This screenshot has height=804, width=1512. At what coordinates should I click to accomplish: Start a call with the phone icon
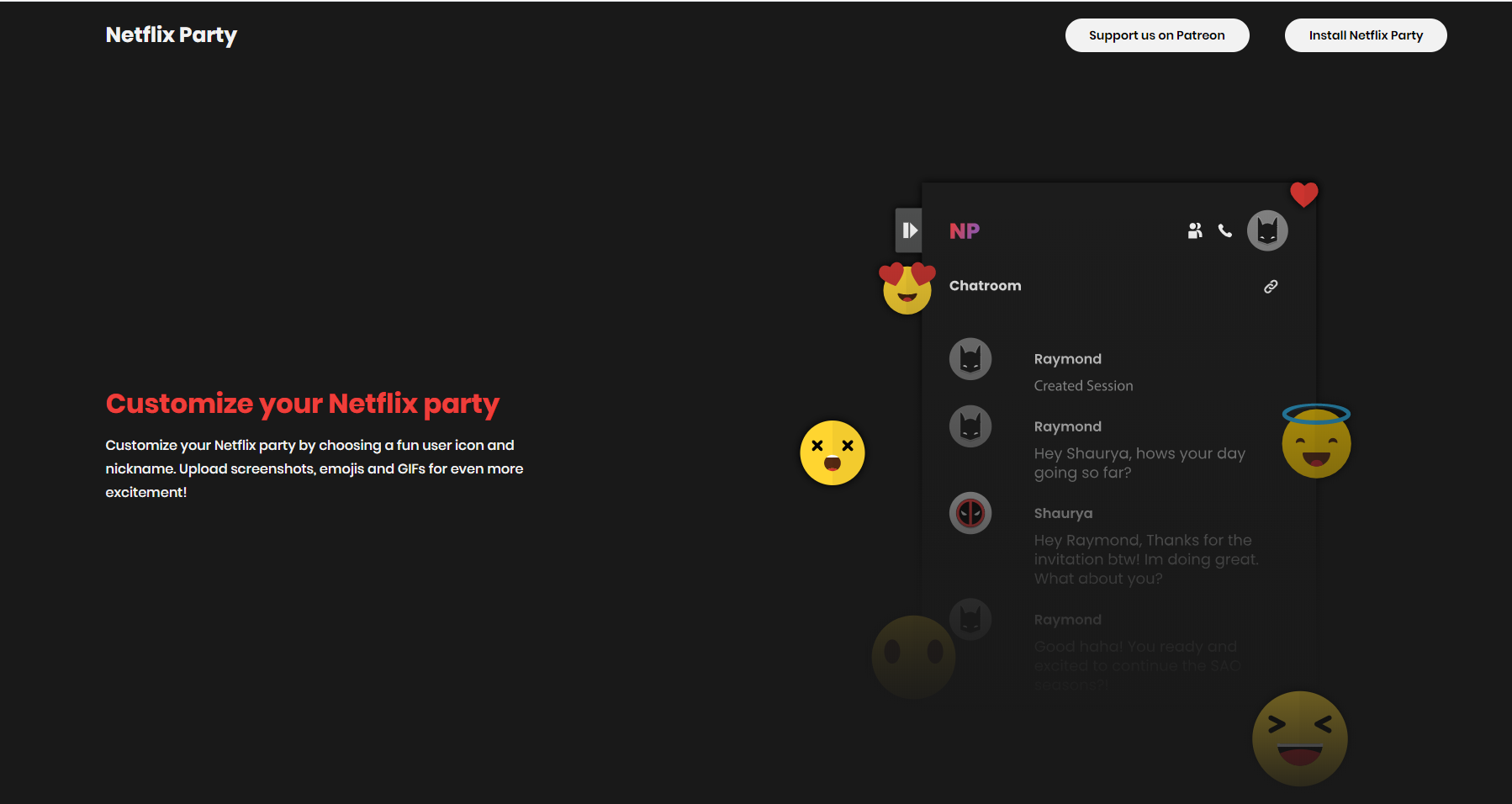1225,230
